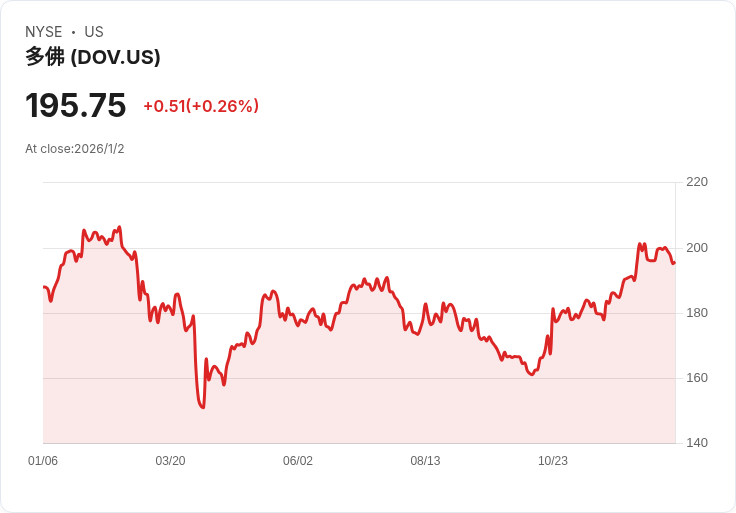The width and height of the screenshot is (736, 513).
Task: Click the 06/02 date on x-axis
Action: [x=298, y=461]
